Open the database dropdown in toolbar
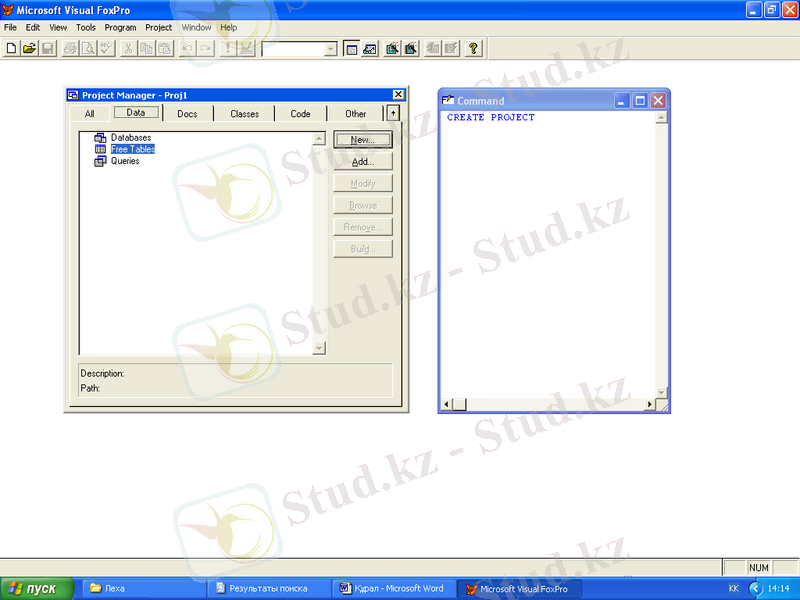This screenshot has width=800, height=600. tap(331, 49)
